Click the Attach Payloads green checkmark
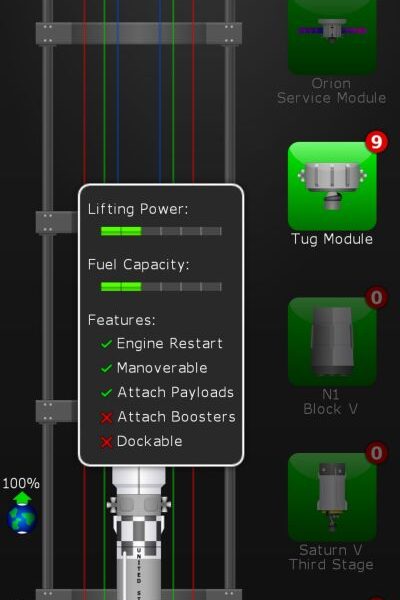Screen dimensions: 400x600 106,393
